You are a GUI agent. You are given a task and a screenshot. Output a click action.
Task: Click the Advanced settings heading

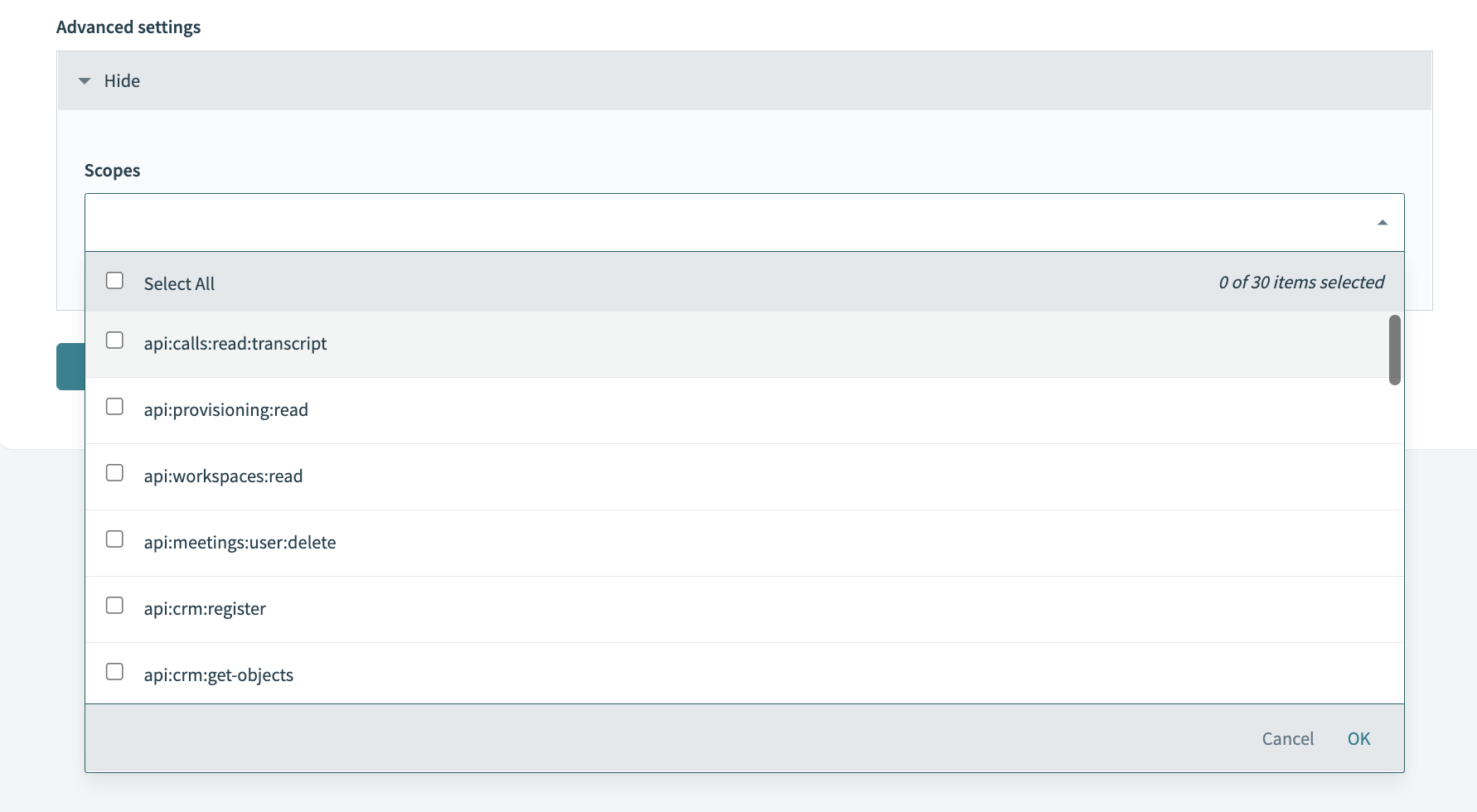128,27
